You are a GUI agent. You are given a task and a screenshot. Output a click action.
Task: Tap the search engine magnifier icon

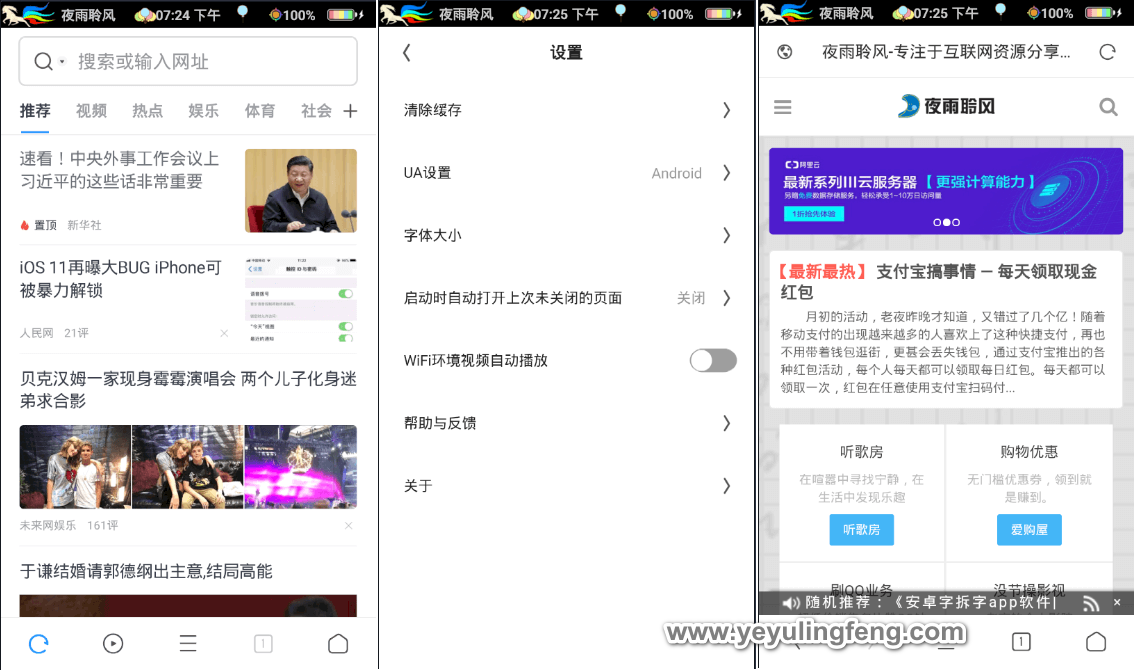[x=43, y=62]
